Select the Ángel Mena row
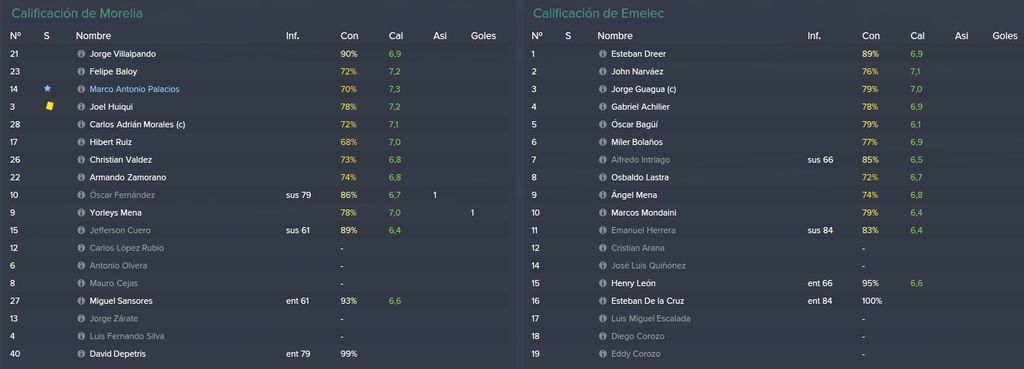1024x369 pixels. click(x=773, y=195)
